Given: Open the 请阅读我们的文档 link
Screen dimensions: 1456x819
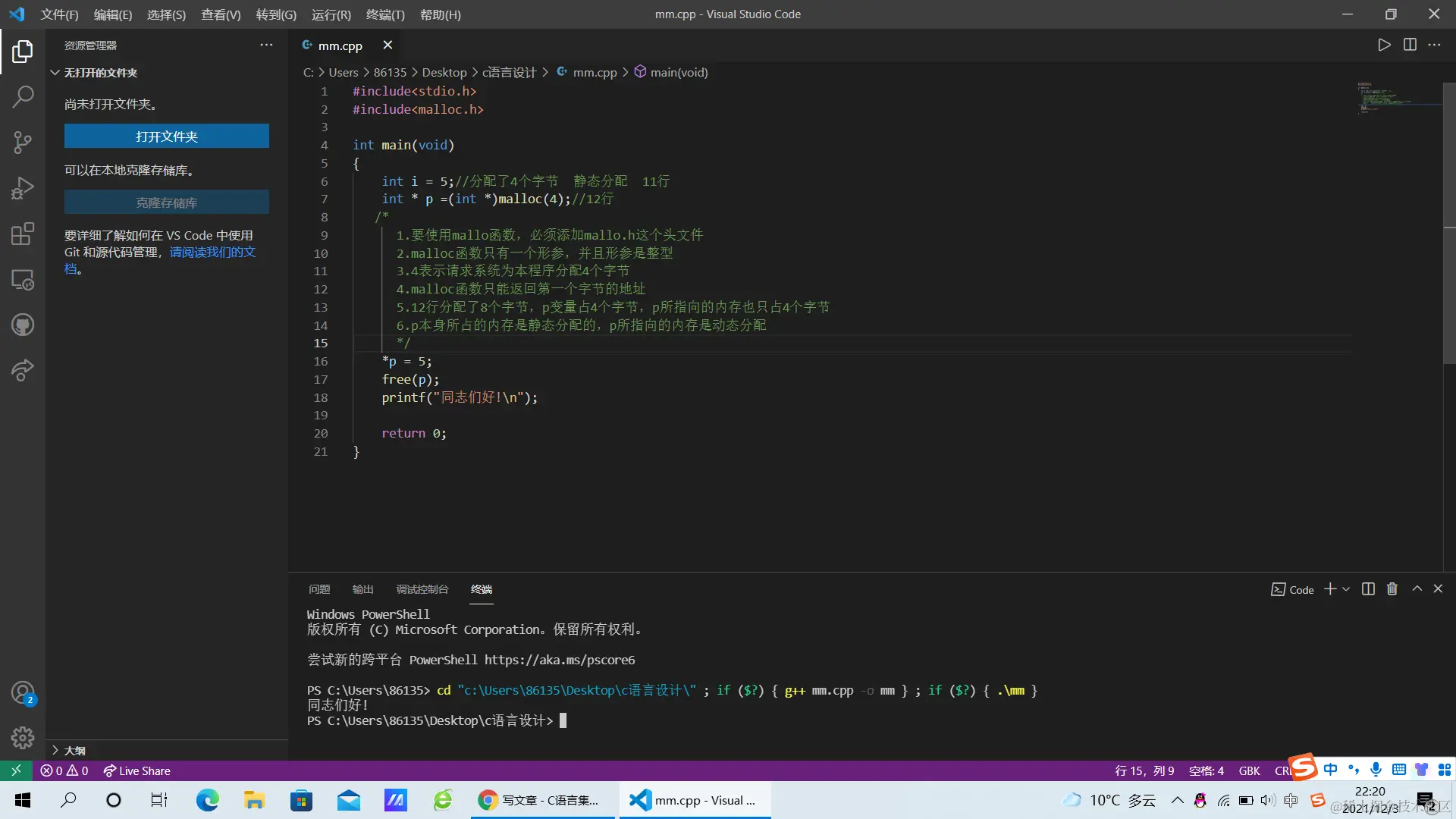Looking at the screenshot, I should click(x=212, y=252).
